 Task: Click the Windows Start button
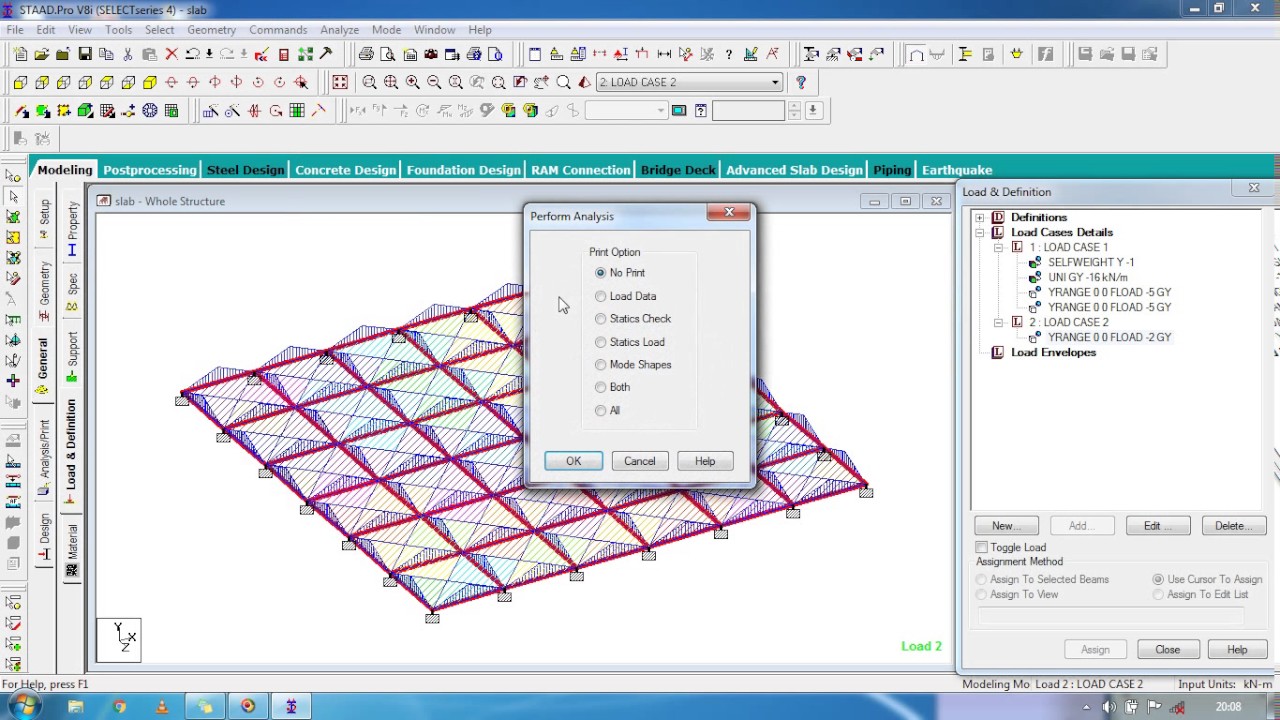[x=24, y=706]
